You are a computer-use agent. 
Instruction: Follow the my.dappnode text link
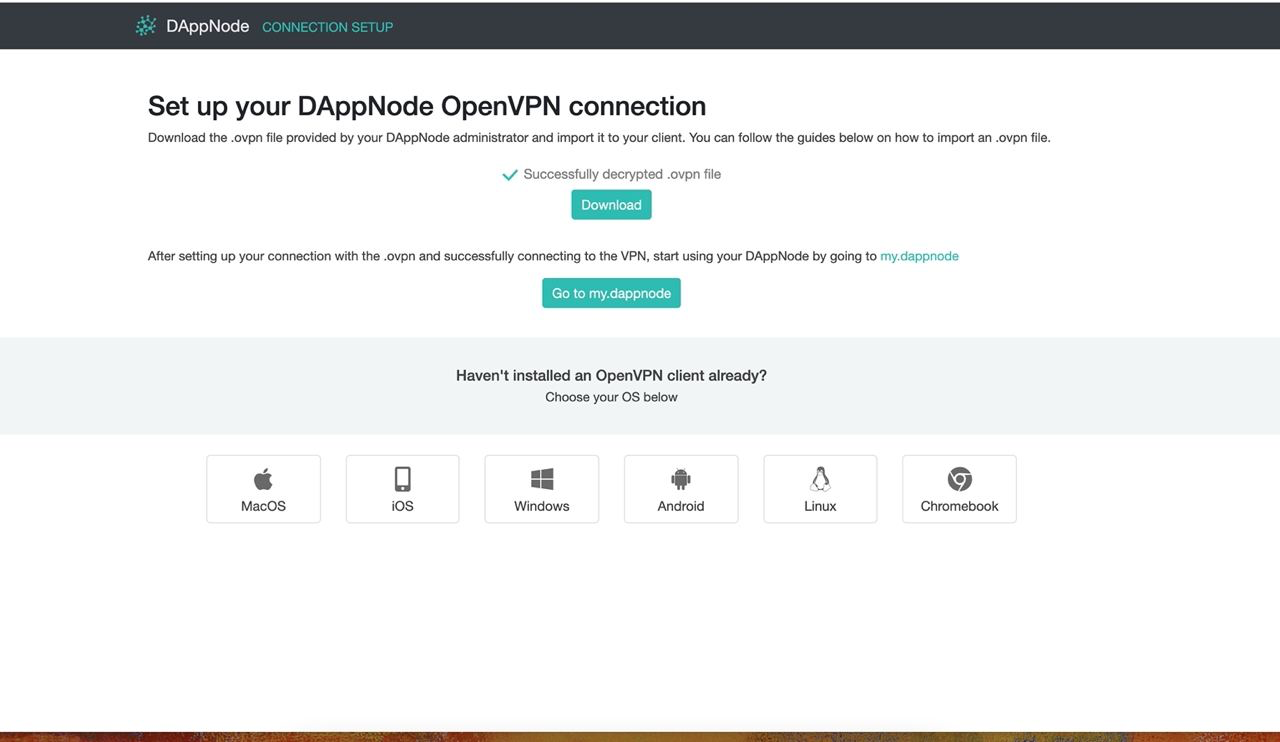[919, 256]
